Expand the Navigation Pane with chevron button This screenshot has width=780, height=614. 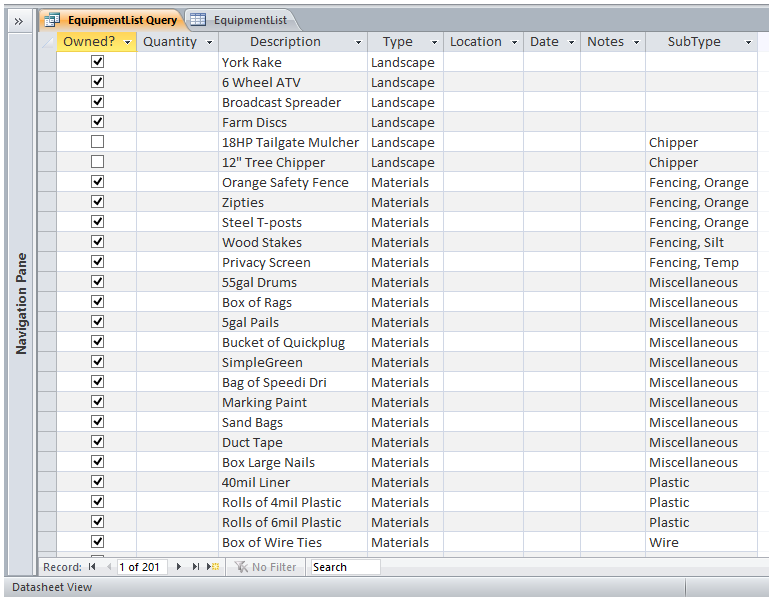pyautogui.click(x=18, y=20)
